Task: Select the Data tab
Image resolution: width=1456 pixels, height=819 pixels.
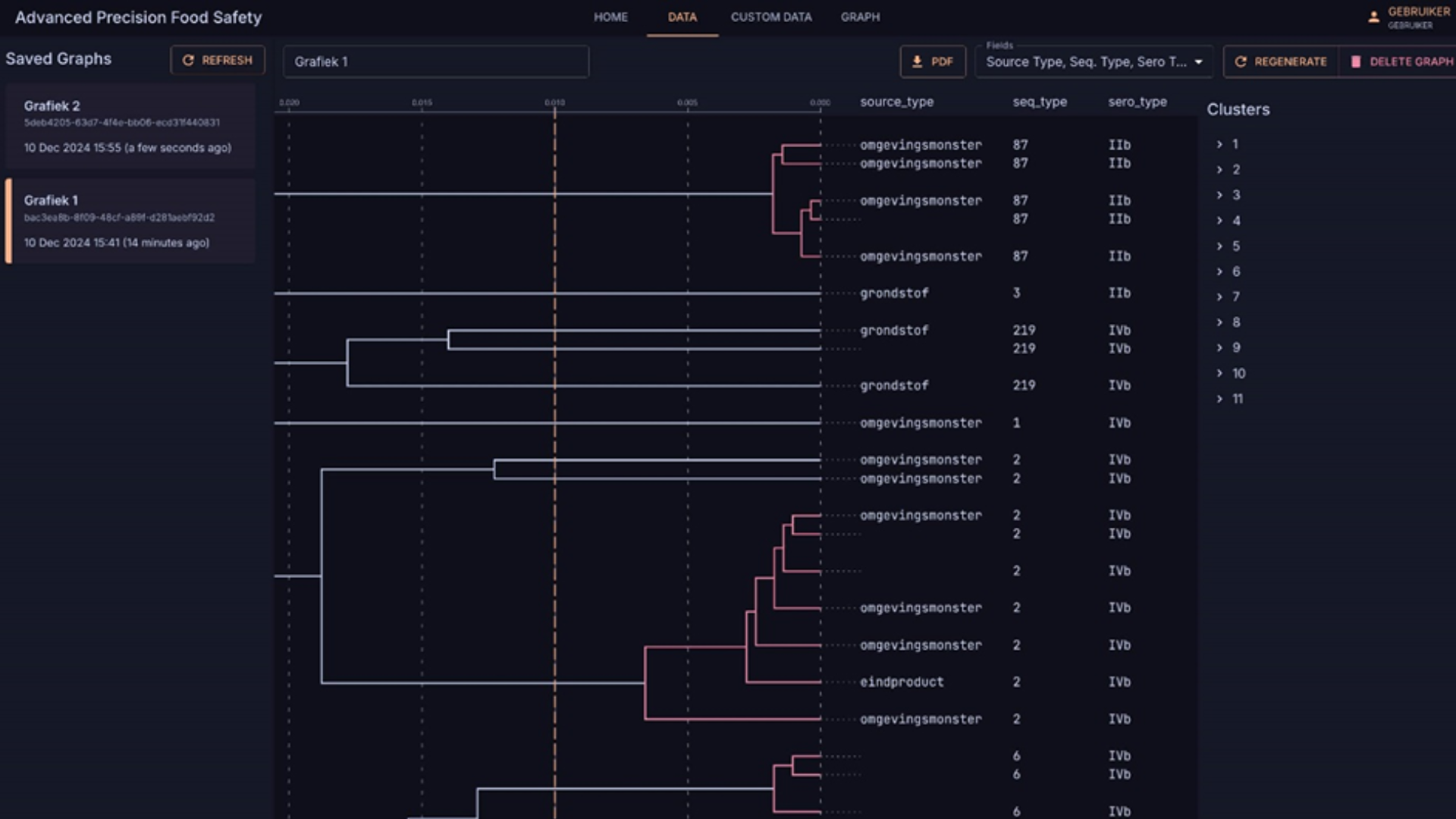Action: (682, 17)
